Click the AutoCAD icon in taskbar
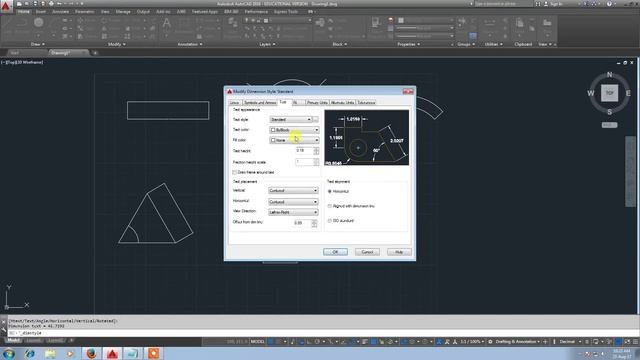640x360 pixels. click(112, 353)
